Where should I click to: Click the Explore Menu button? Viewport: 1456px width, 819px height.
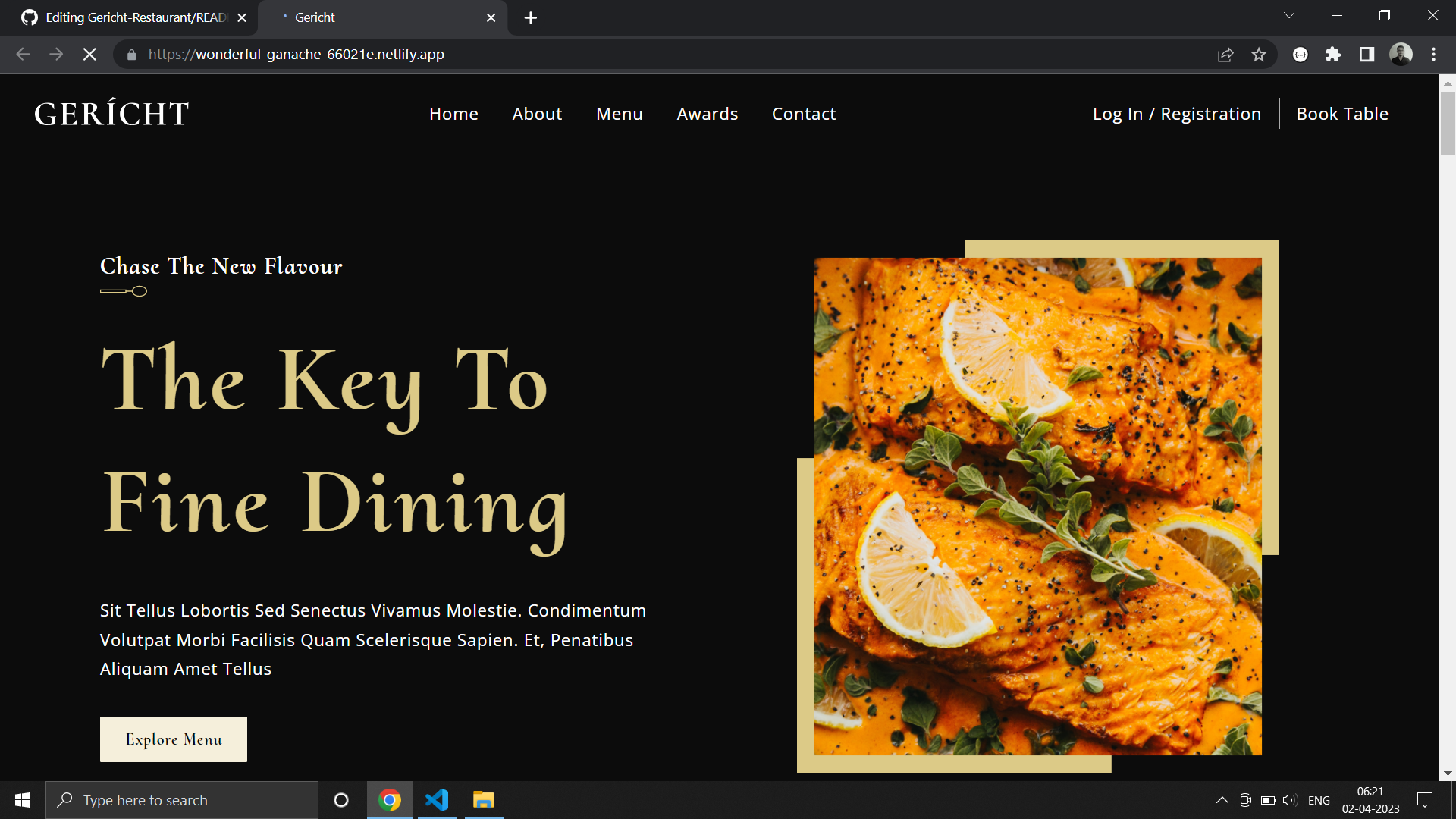[174, 739]
